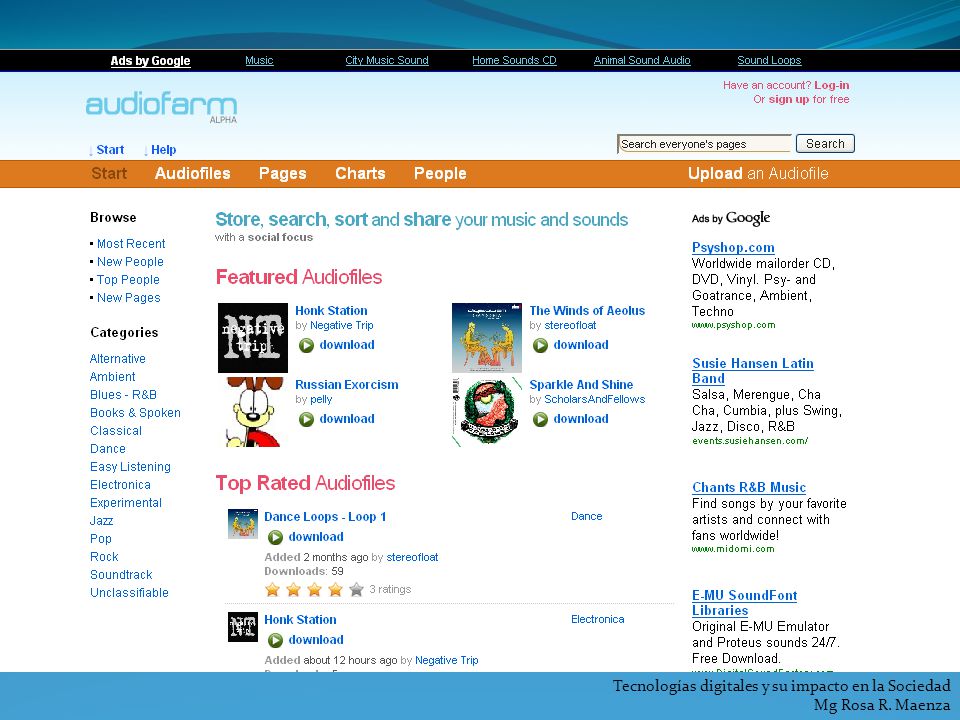960x720 pixels.
Task: Click City Music Sound ad link in top bar
Action: (x=387, y=61)
